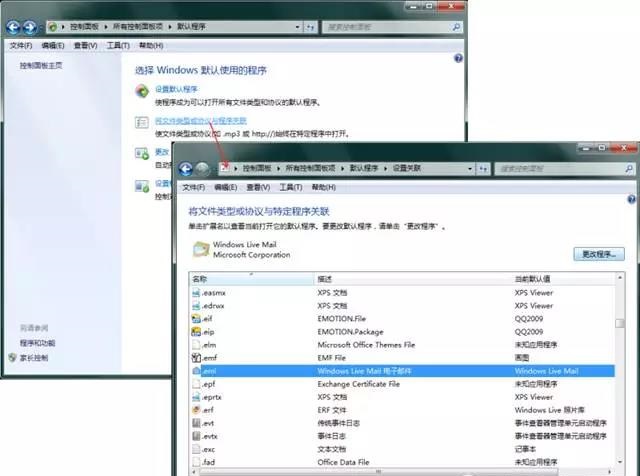Select the .eprtx row in list
This screenshot has width=640, height=476.
tap(403, 397)
